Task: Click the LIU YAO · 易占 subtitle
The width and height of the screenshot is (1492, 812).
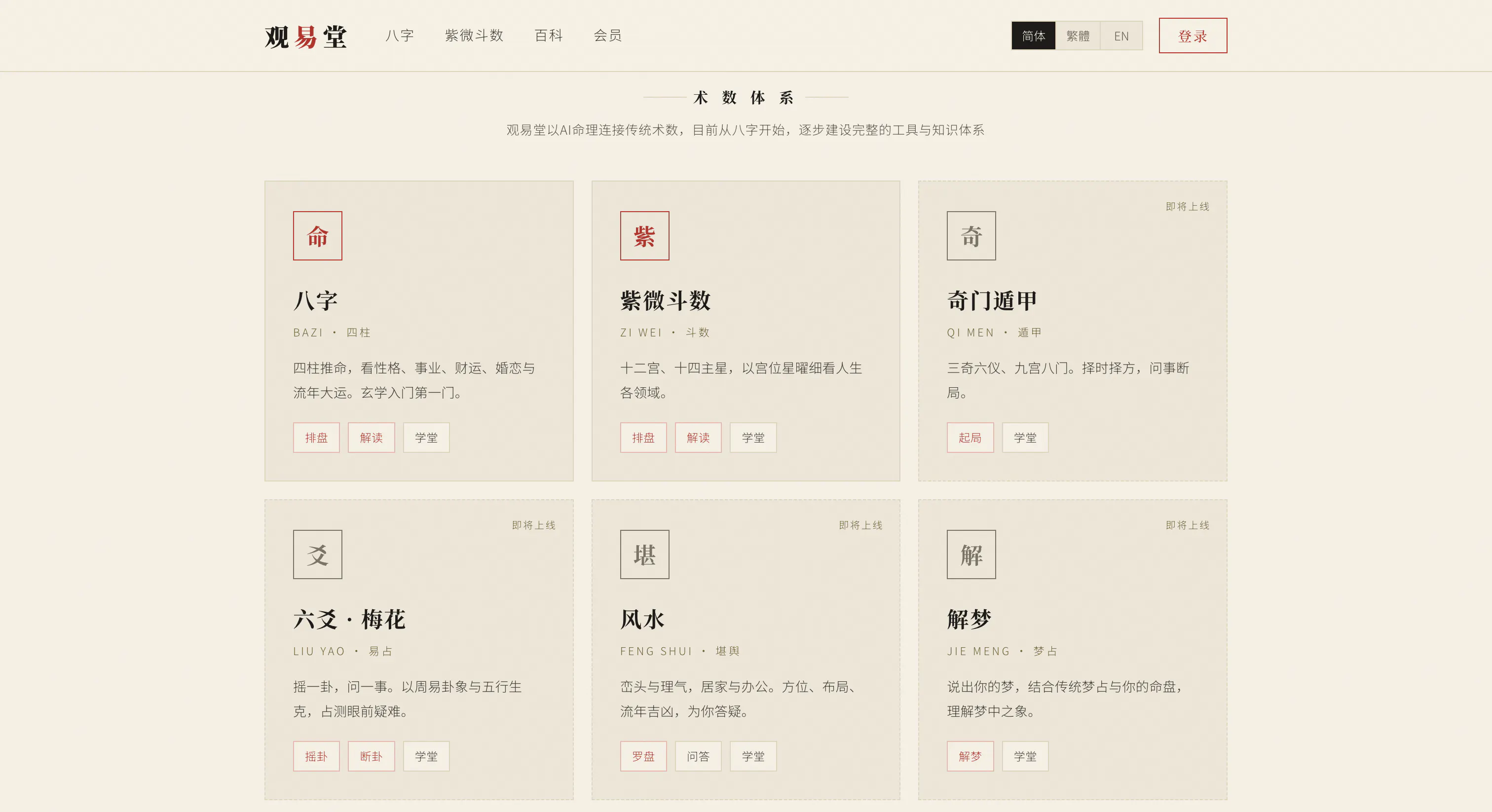Action: pos(343,651)
